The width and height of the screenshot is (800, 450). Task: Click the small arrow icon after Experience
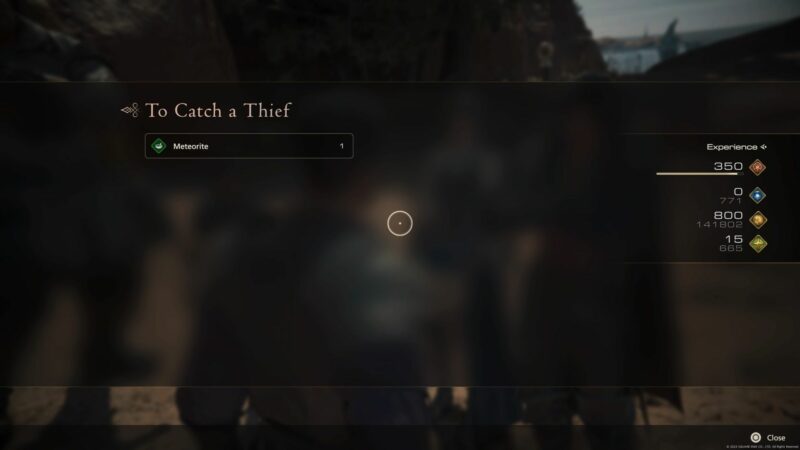tap(763, 147)
